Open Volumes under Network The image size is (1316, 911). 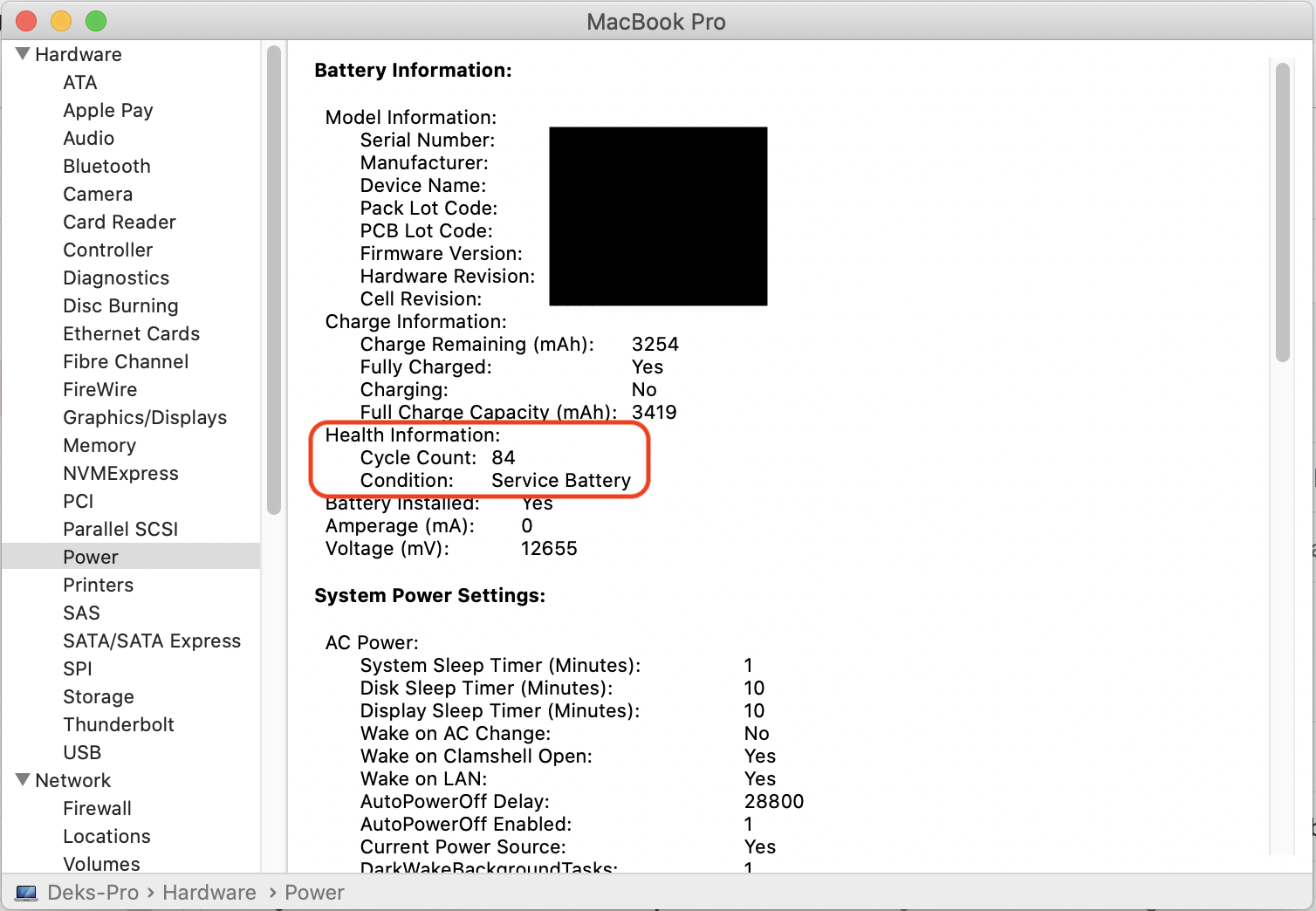101,864
